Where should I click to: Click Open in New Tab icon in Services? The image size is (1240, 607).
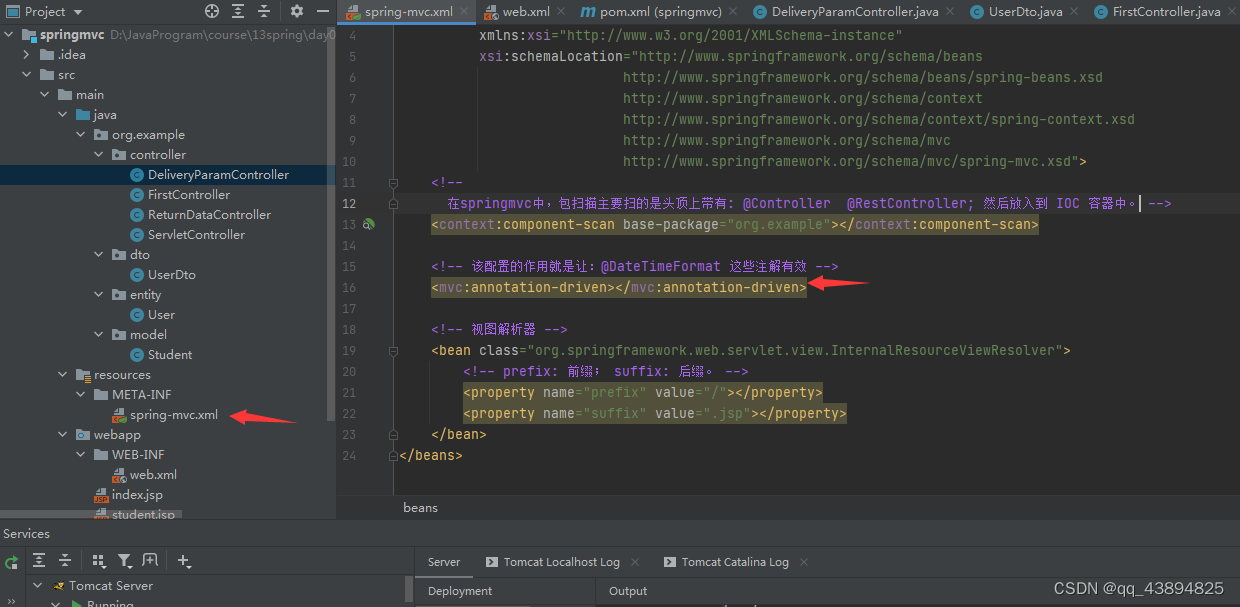(x=150, y=561)
